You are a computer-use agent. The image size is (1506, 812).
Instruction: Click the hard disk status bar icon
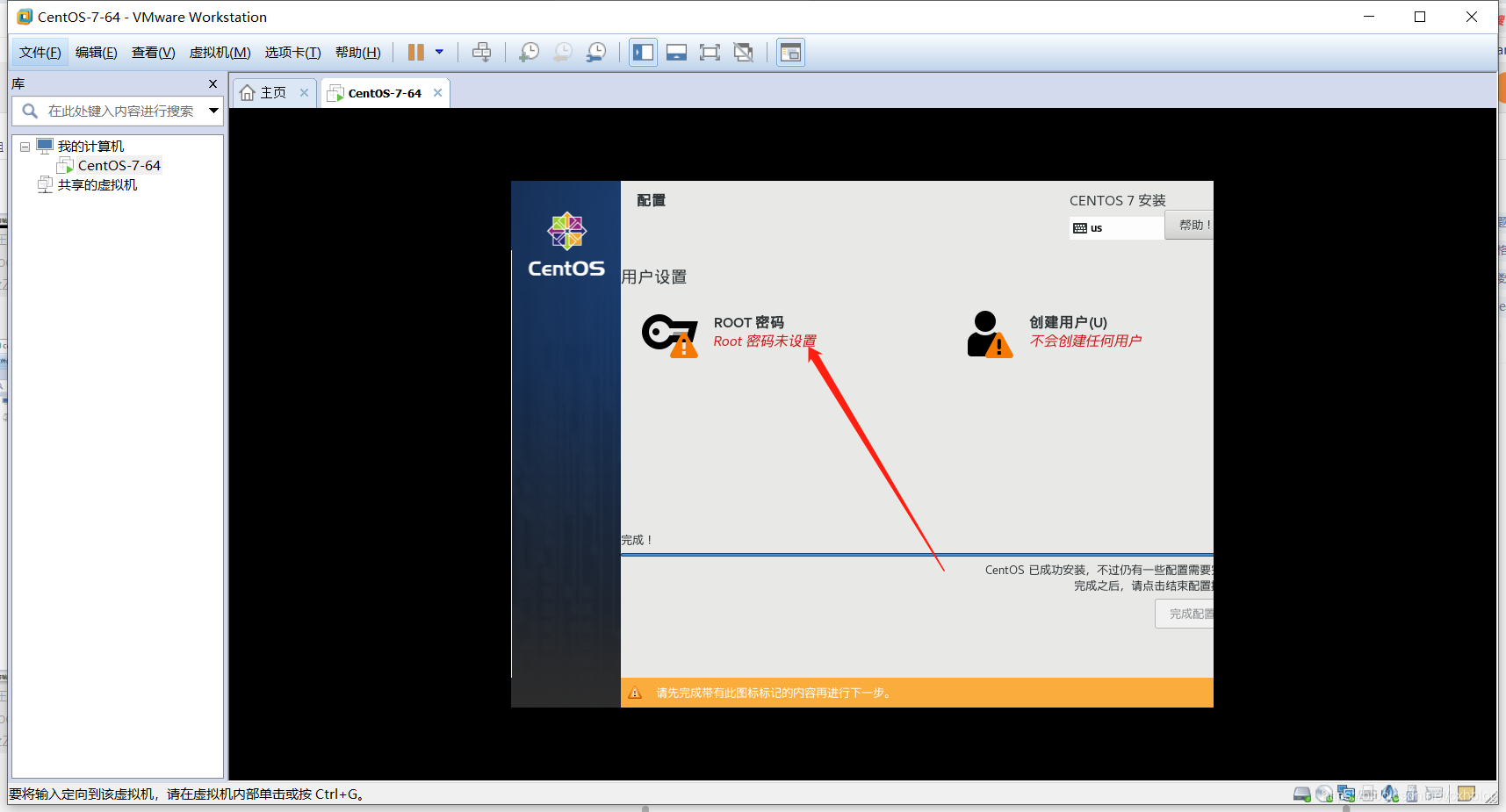[x=1301, y=794]
